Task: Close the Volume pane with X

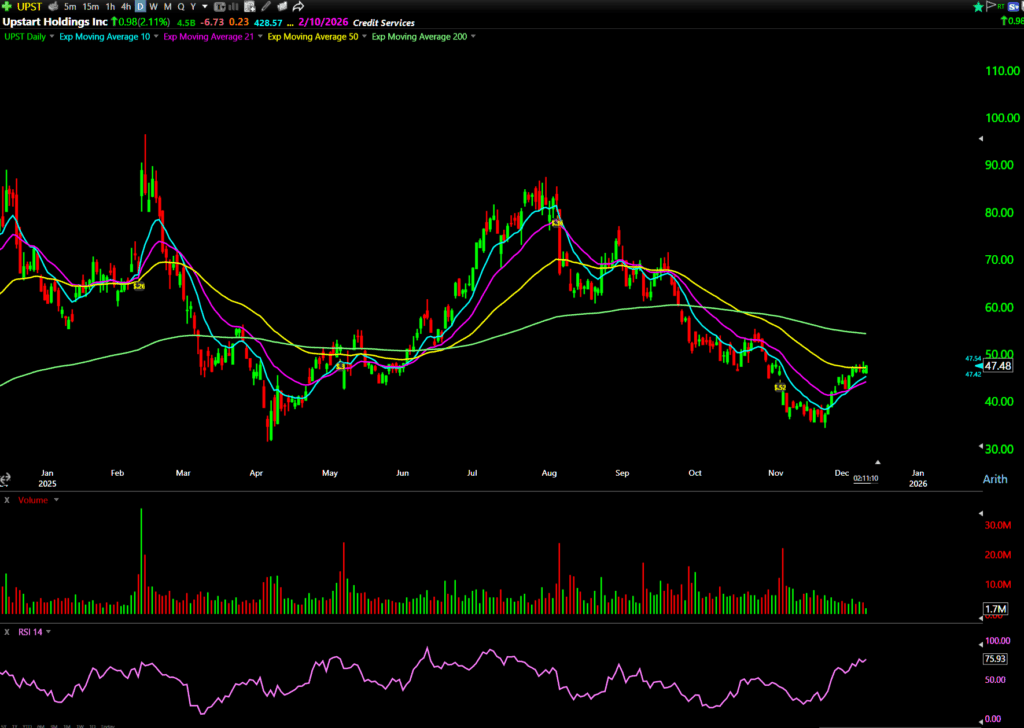Action: tap(6, 498)
